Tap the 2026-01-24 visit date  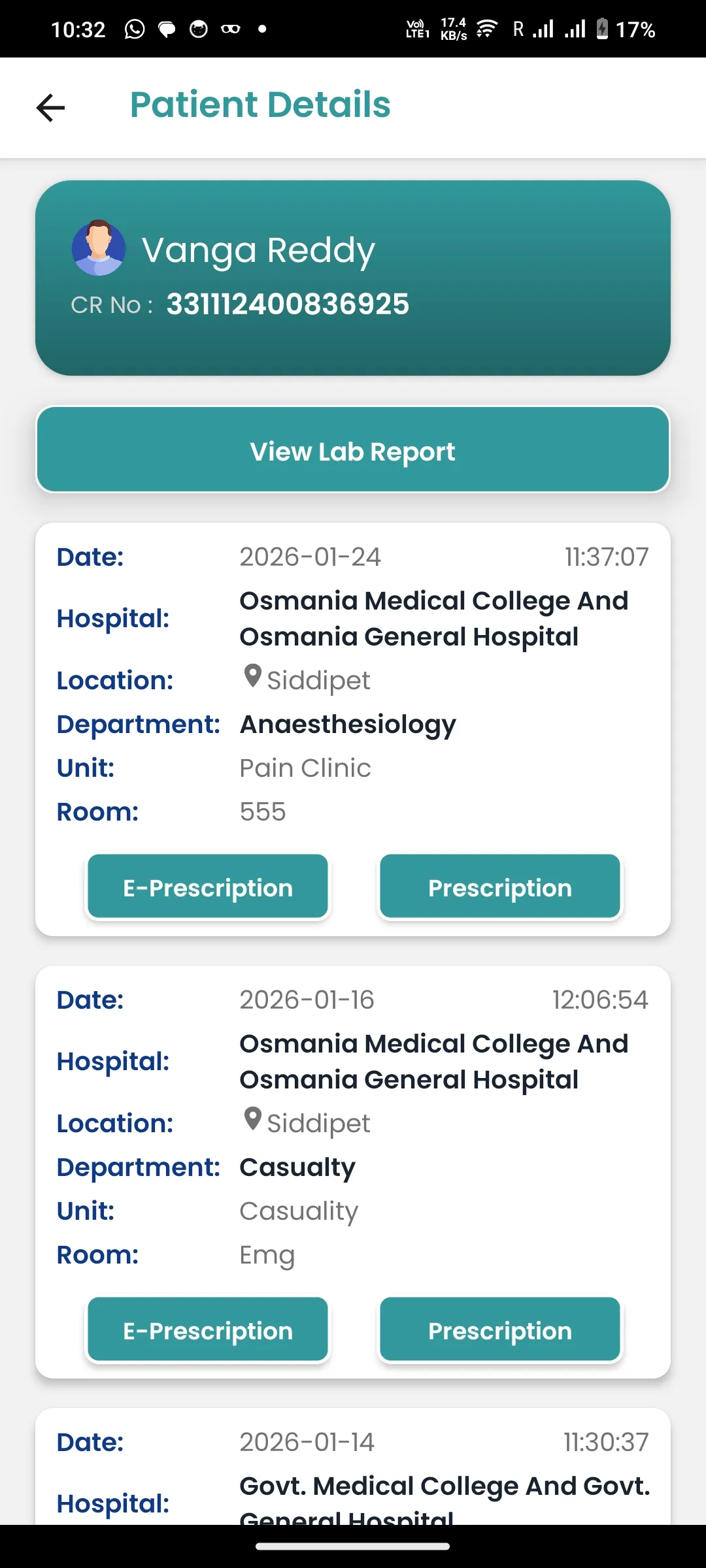tap(310, 557)
